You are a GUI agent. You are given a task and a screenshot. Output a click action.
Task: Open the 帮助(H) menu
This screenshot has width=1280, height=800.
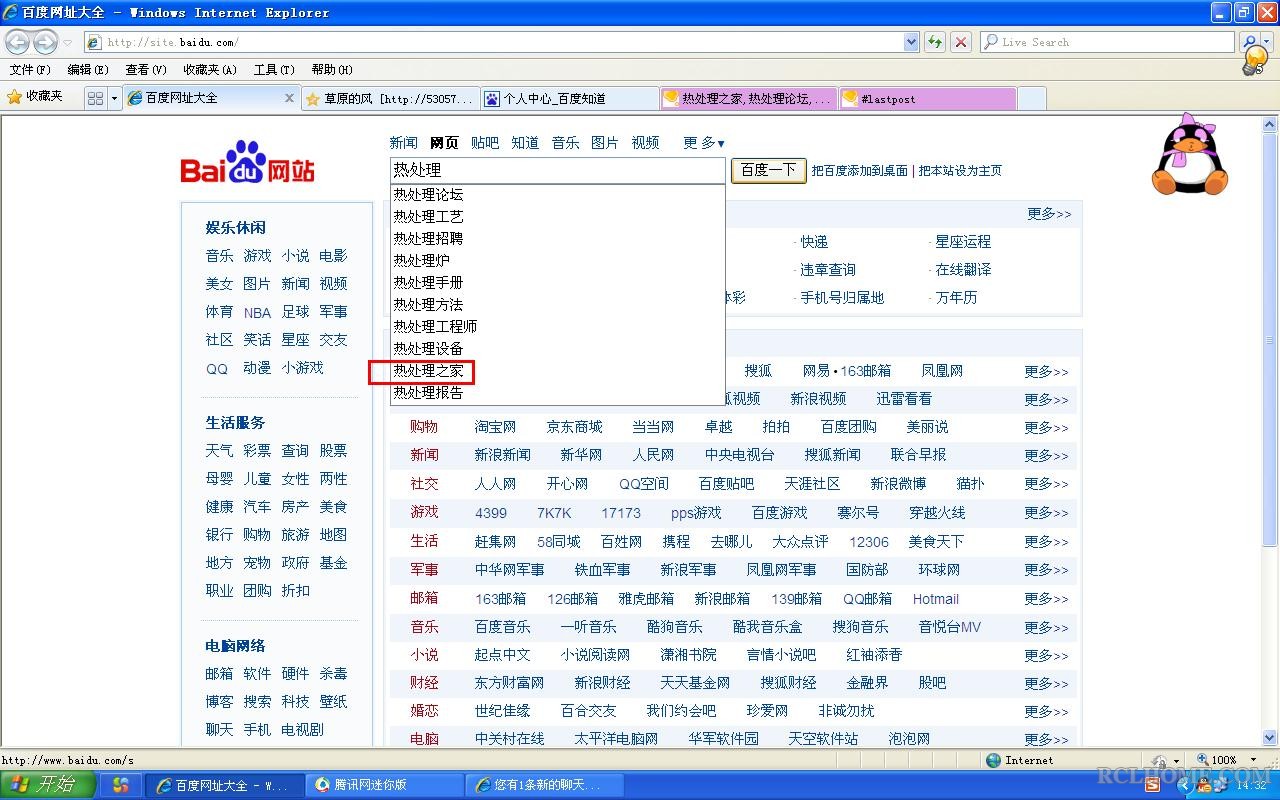click(x=332, y=70)
